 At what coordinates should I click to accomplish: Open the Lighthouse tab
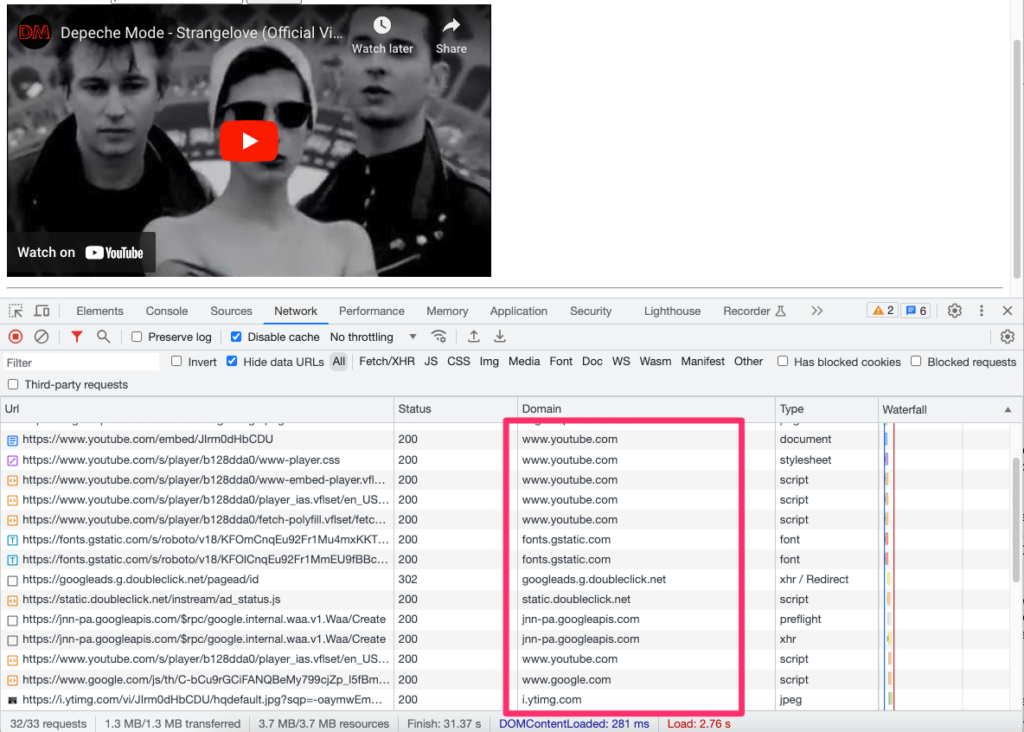coord(672,311)
